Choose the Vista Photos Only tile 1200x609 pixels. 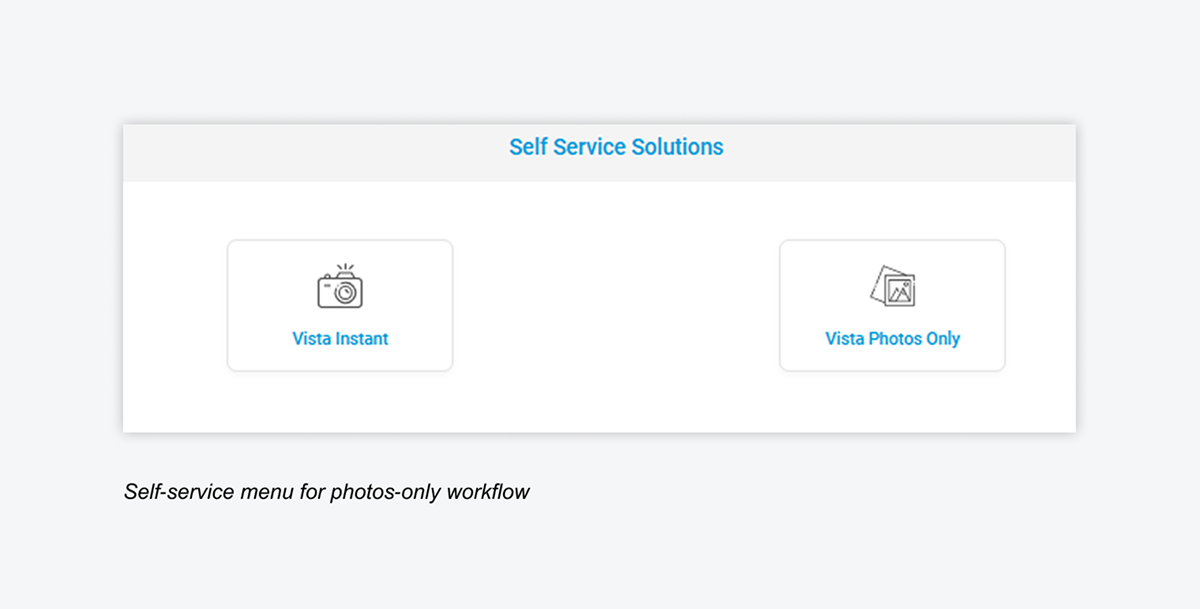[892, 305]
